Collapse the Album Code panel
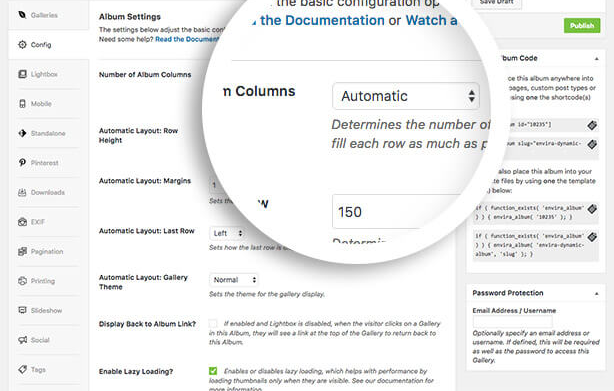614x391 pixels. 596,59
